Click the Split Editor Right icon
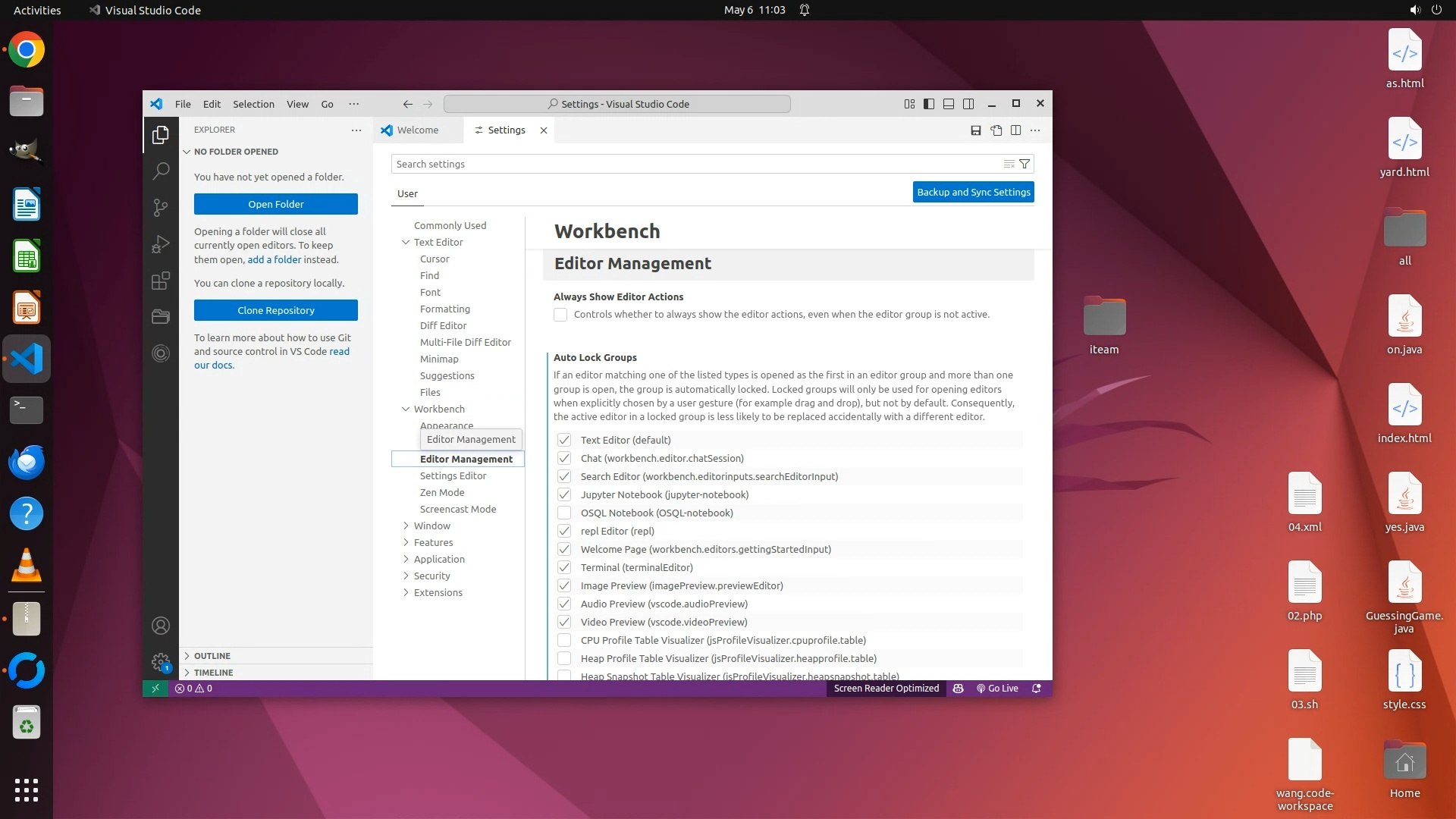Viewport: 1456px width, 819px height. pyautogui.click(x=1015, y=130)
